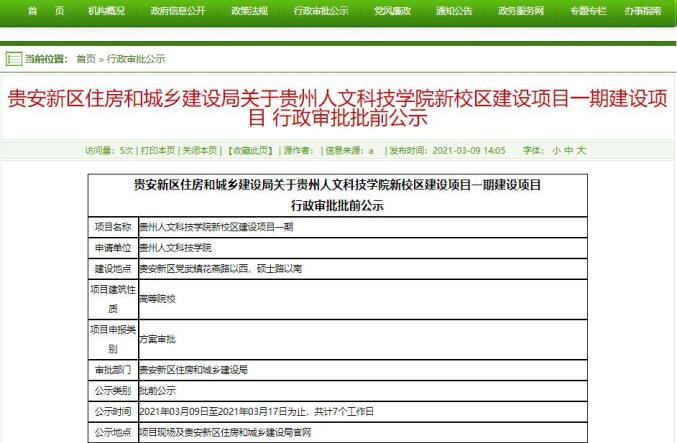Click the current location list icon
The height and width of the screenshot is (443, 677).
[13, 59]
